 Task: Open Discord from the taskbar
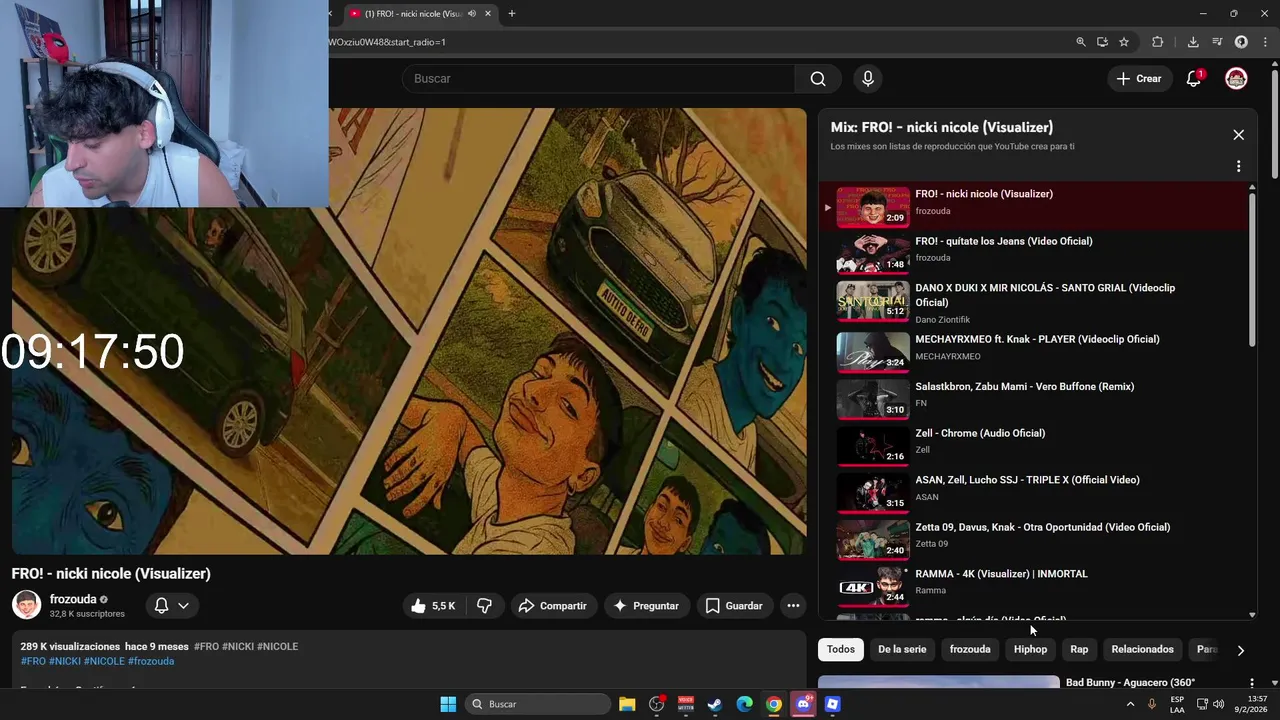pos(803,704)
